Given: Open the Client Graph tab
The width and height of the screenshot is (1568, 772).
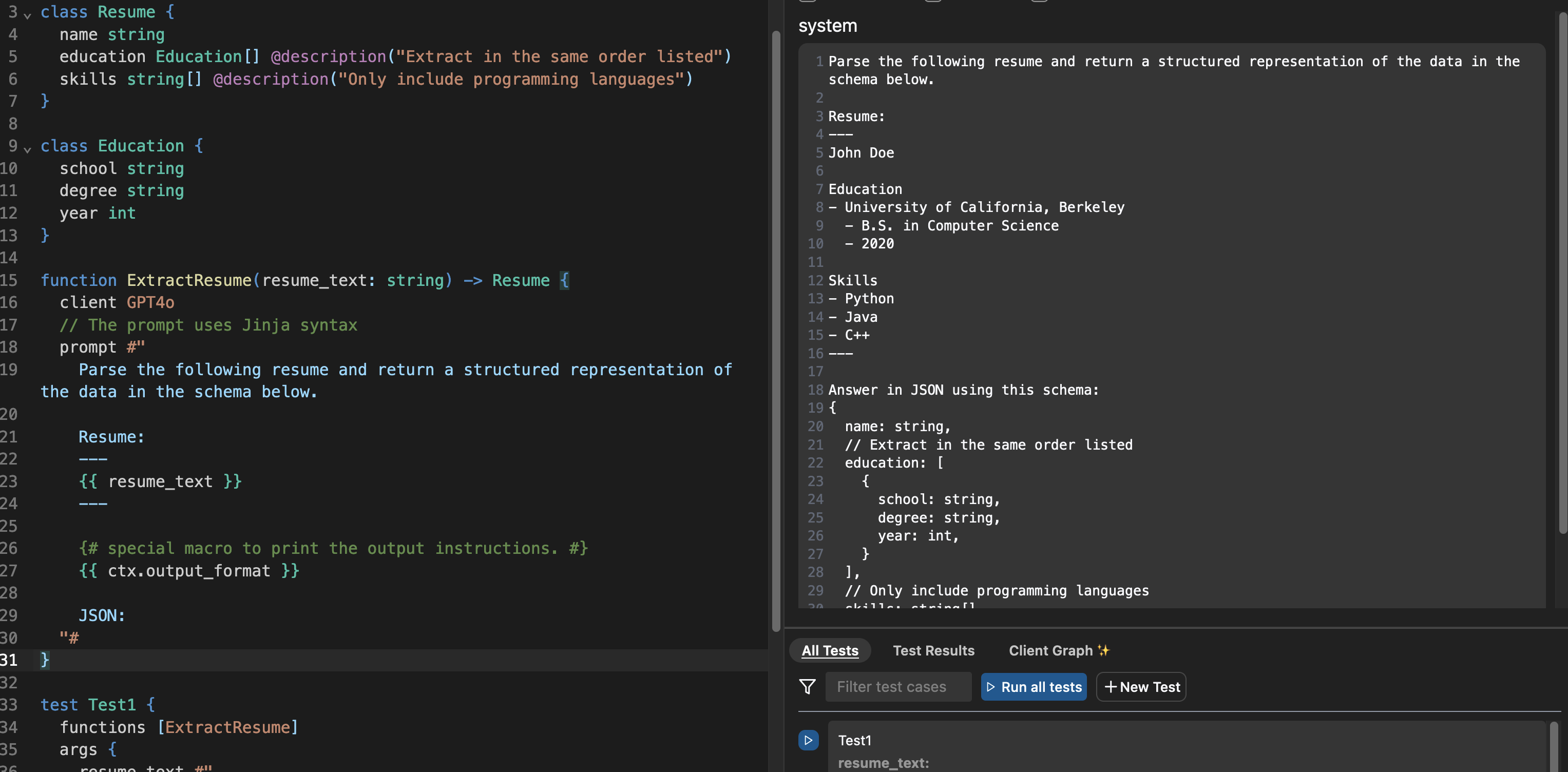Looking at the screenshot, I should (x=1050, y=650).
